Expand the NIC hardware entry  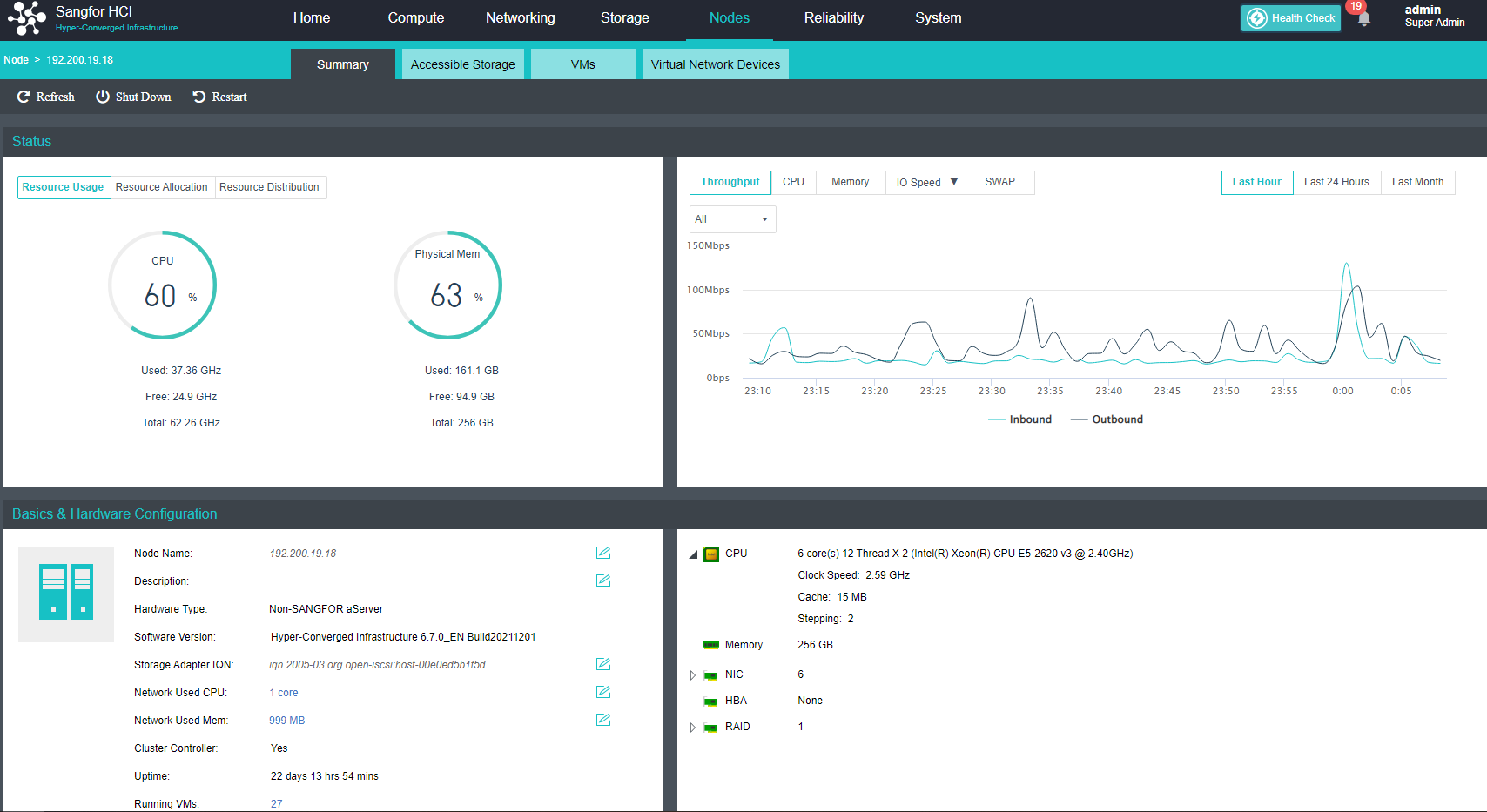point(693,675)
